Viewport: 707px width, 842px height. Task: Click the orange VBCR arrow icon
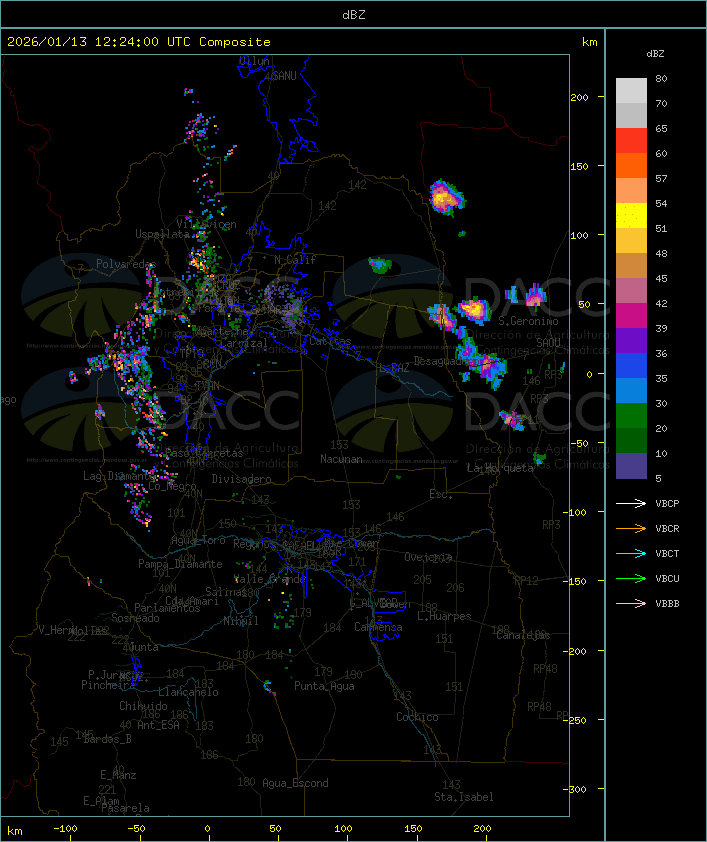tap(631, 529)
